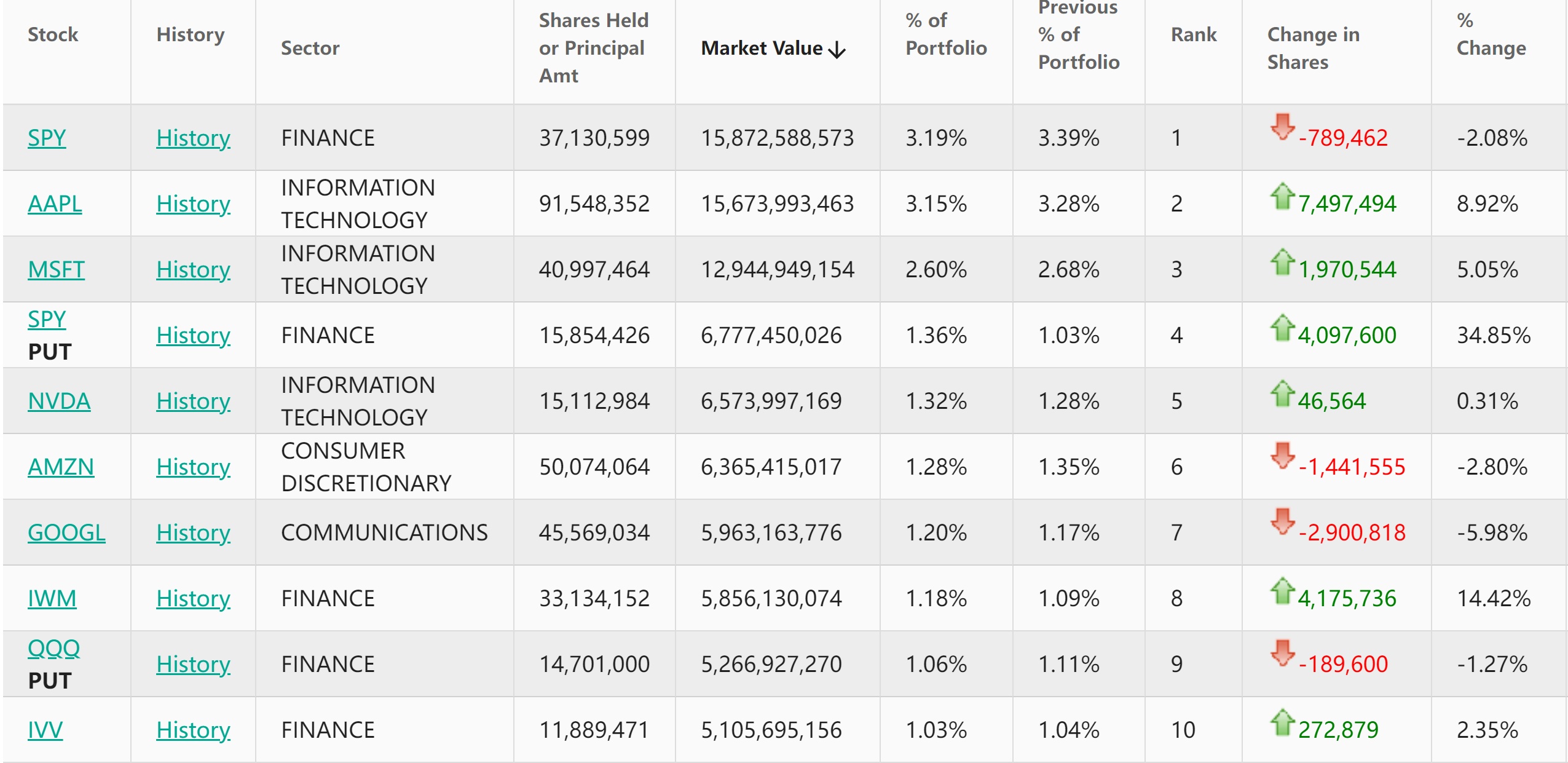
Task: Sort by Market Value column header
Action: (x=761, y=48)
